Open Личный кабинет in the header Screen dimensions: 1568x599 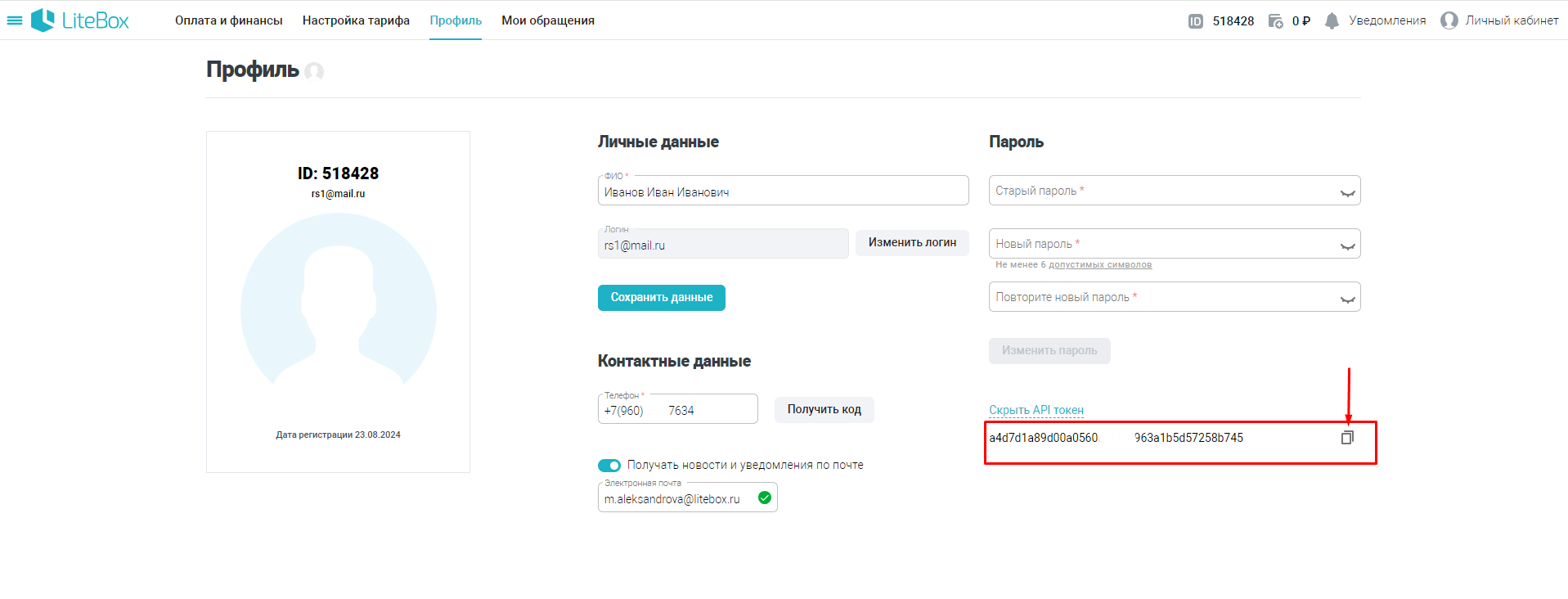[1512, 20]
